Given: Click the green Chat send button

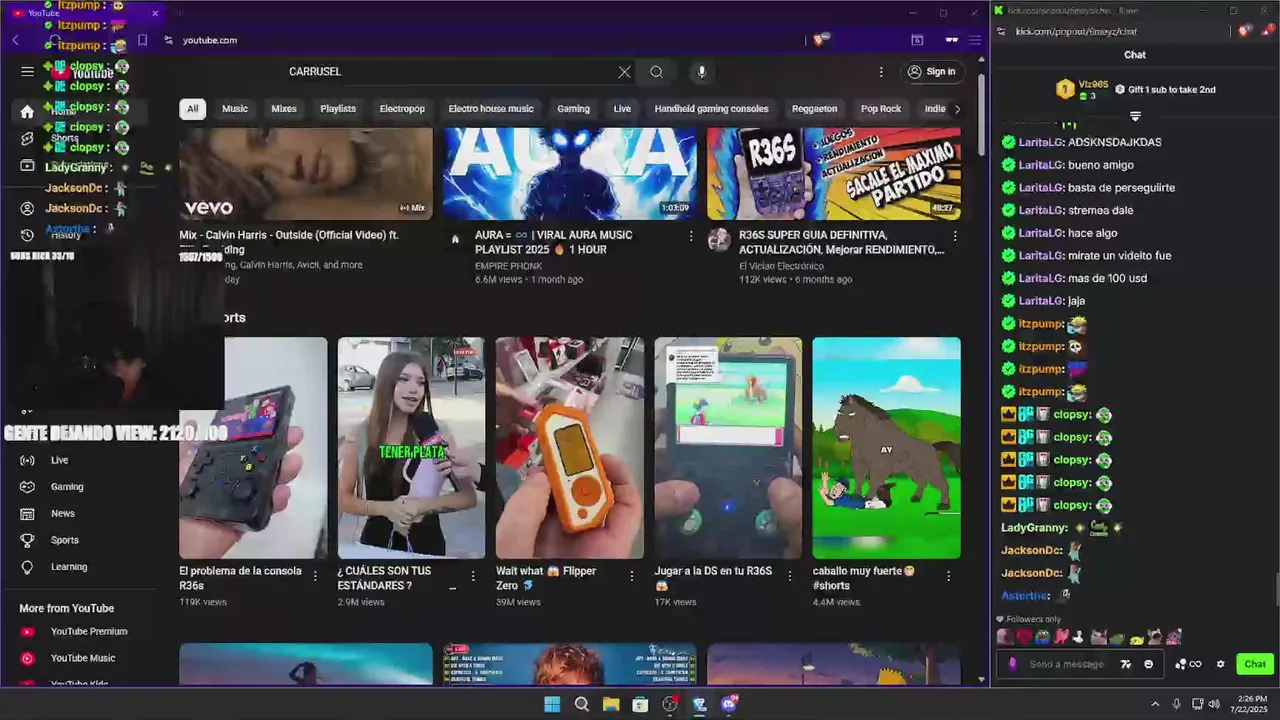Looking at the screenshot, I should click(x=1255, y=664).
